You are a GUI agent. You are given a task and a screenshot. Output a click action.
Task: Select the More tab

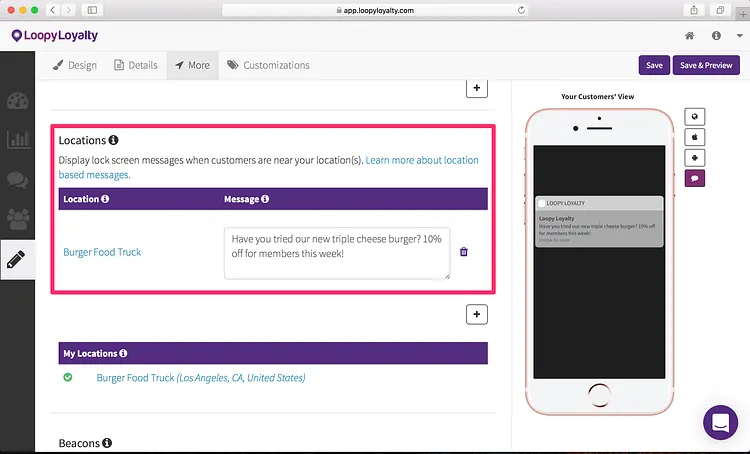(192, 65)
